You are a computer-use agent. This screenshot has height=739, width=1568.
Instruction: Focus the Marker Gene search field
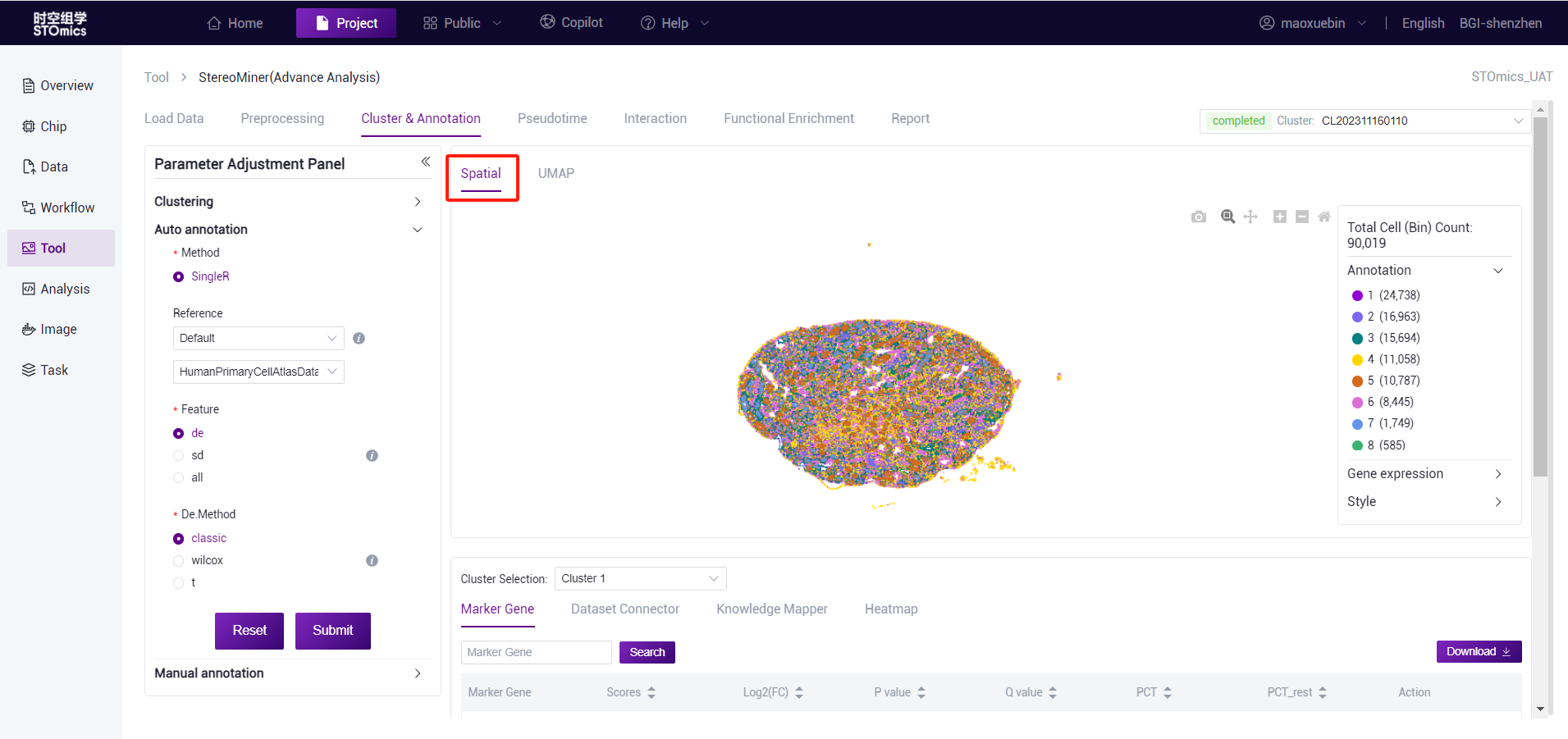coord(536,652)
